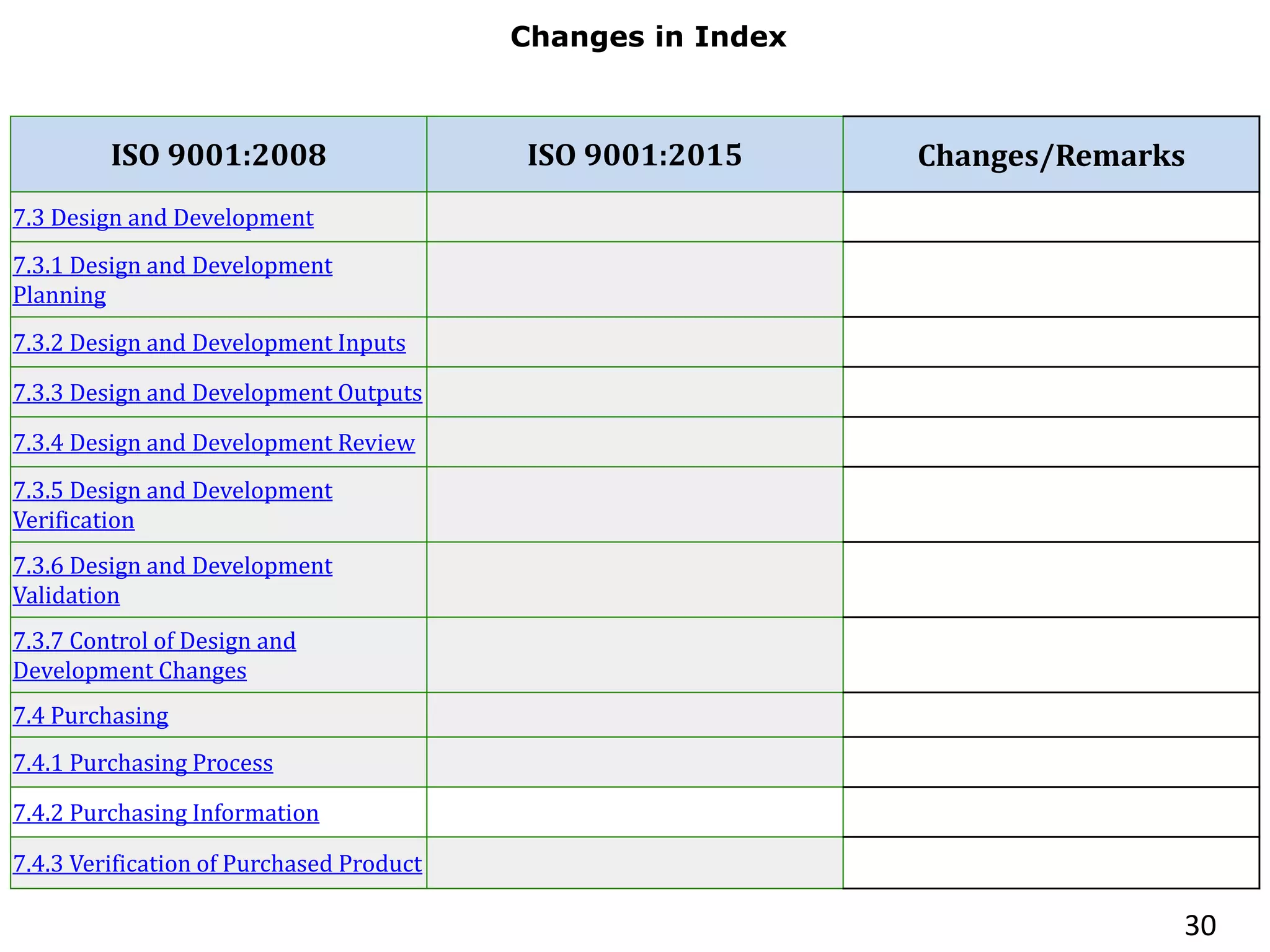The height and width of the screenshot is (952, 1270).
Task: Click 7.3.1 Design and Development Planning link
Action: [x=172, y=266]
